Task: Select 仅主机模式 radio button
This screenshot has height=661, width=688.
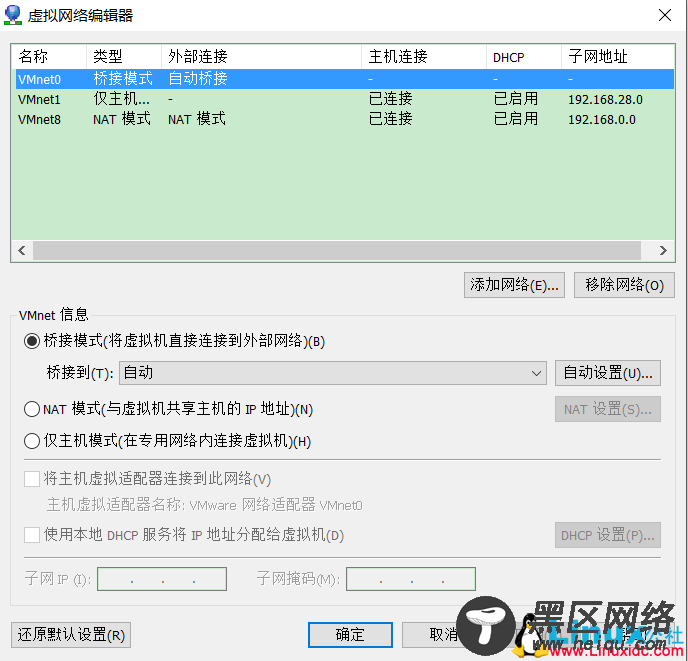Action: (32, 441)
